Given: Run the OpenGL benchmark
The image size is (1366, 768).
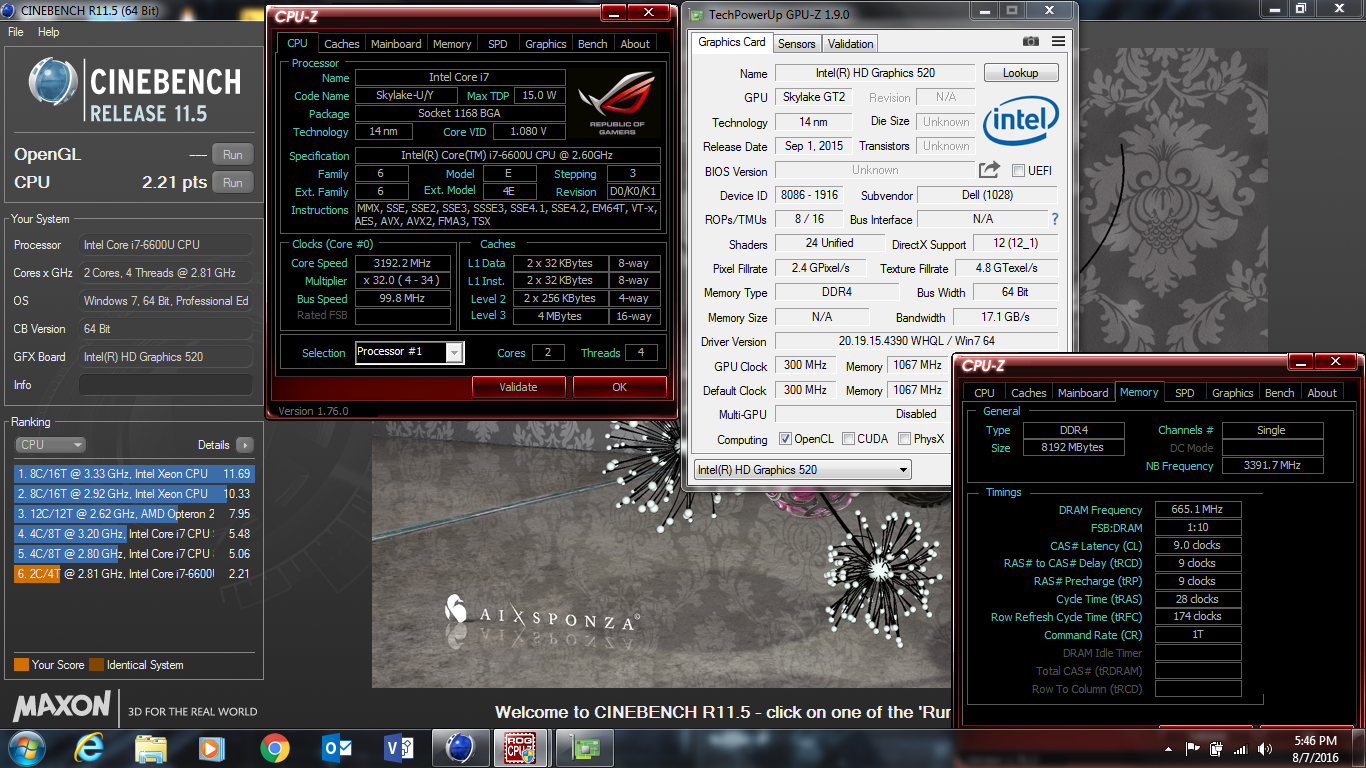Looking at the screenshot, I should pos(233,155).
